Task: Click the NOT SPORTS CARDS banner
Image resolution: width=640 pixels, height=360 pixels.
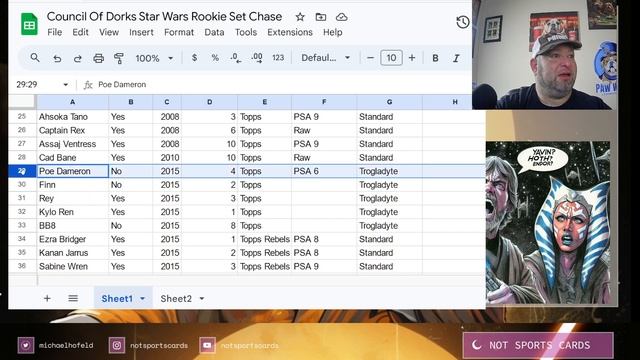Action: pos(538,345)
